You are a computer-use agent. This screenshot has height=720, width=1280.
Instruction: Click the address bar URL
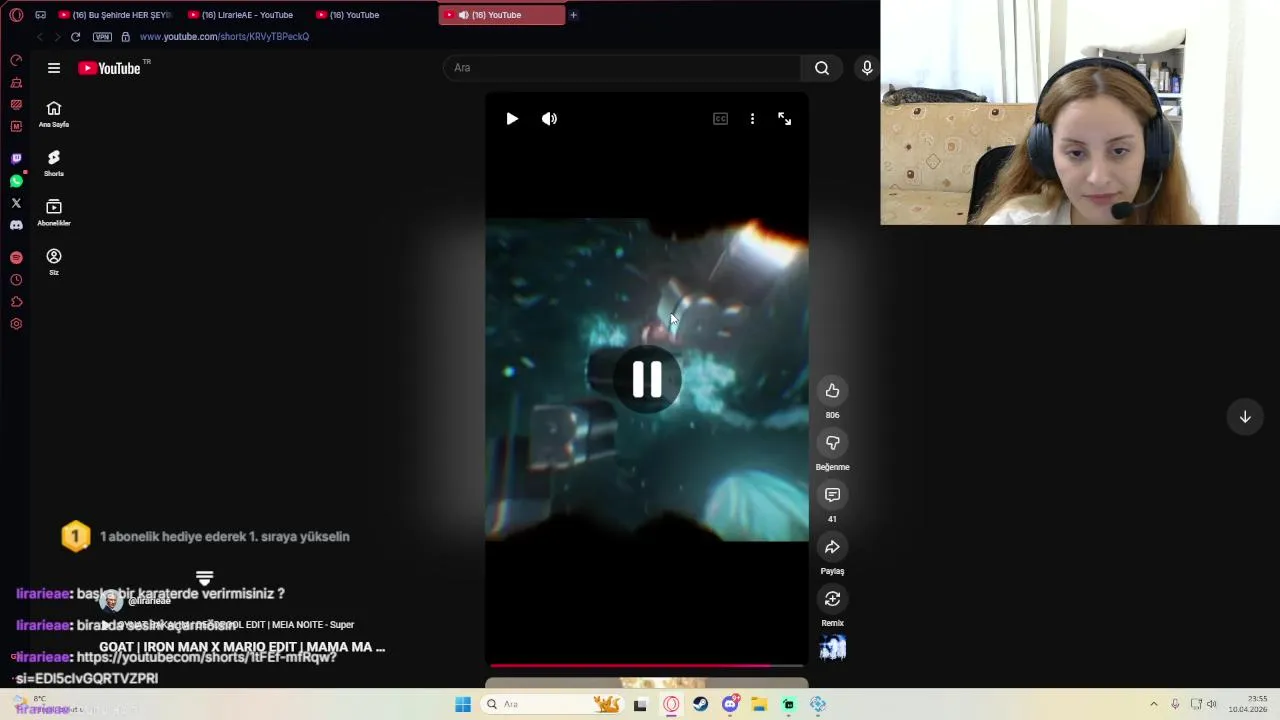pyautogui.click(x=224, y=37)
